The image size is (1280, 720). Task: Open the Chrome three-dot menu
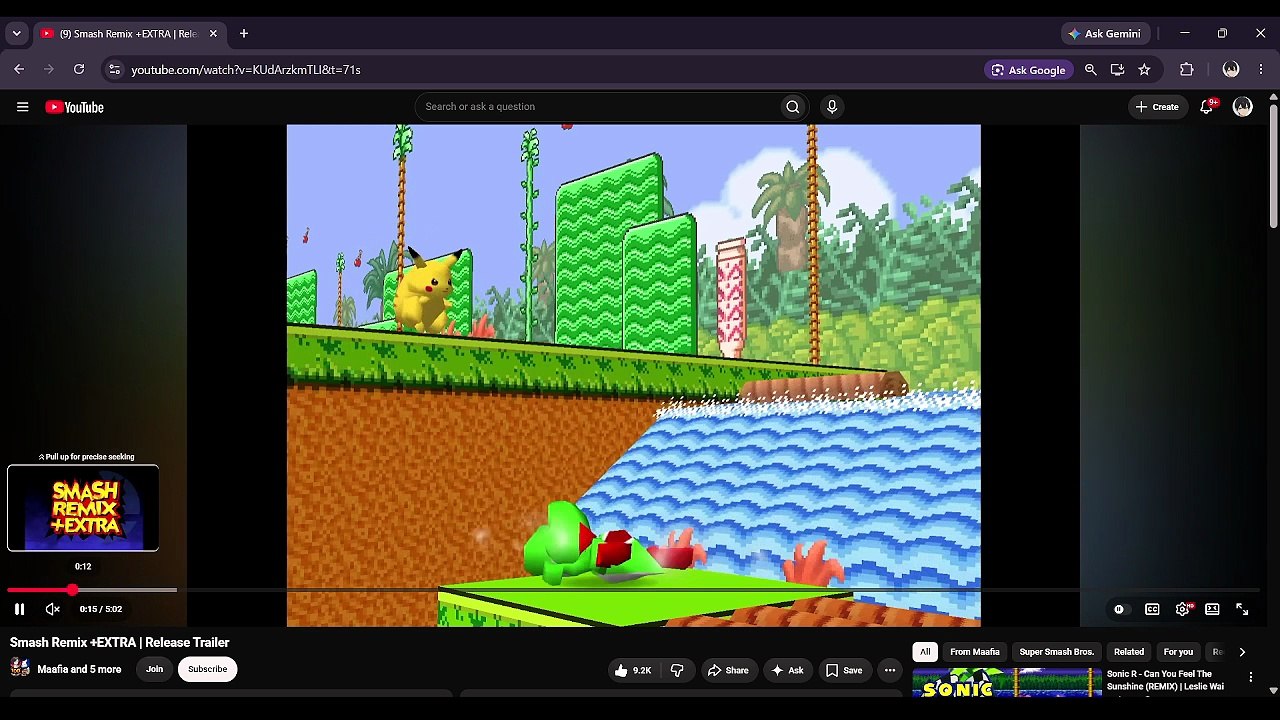1261,70
